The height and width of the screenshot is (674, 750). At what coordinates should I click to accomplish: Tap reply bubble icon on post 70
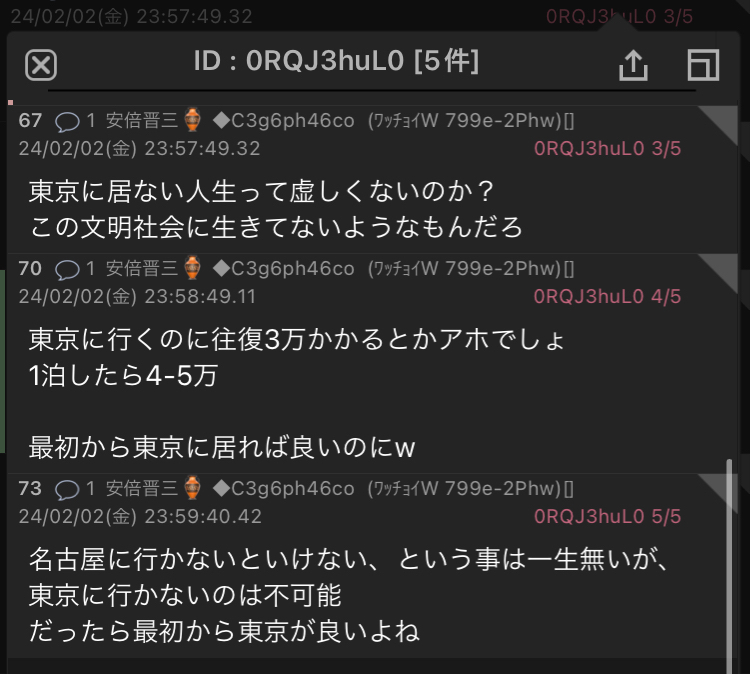click(x=67, y=270)
